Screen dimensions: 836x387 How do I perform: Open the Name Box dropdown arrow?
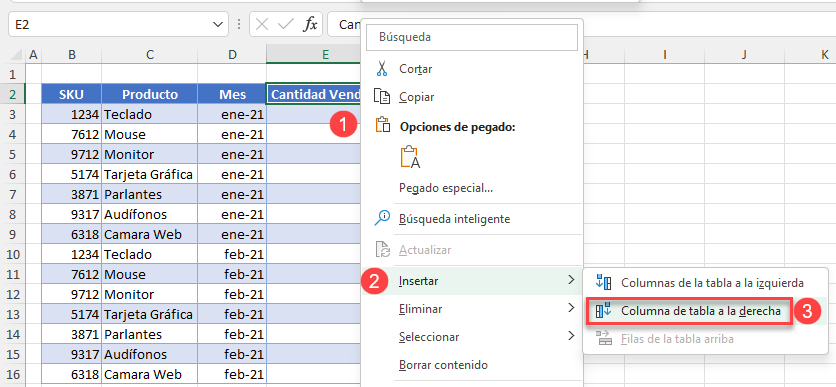pyautogui.click(x=217, y=25)
